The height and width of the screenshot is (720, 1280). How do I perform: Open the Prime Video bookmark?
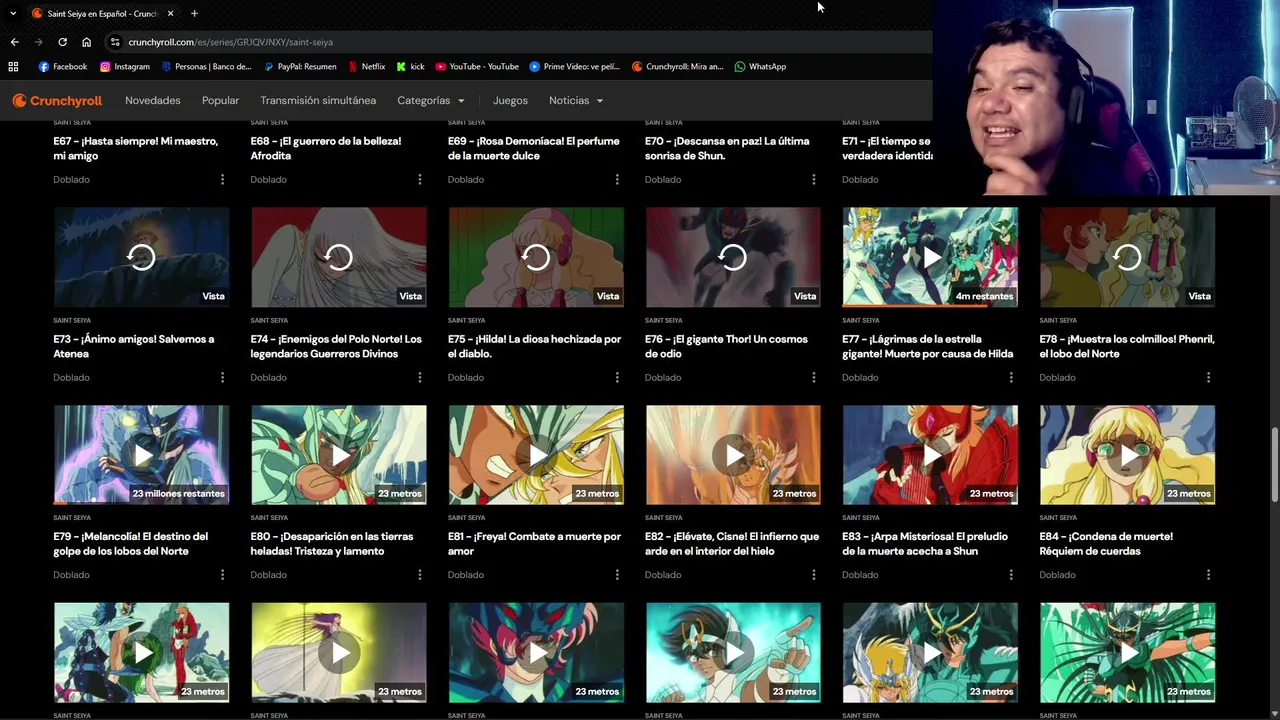pos(575,67)
